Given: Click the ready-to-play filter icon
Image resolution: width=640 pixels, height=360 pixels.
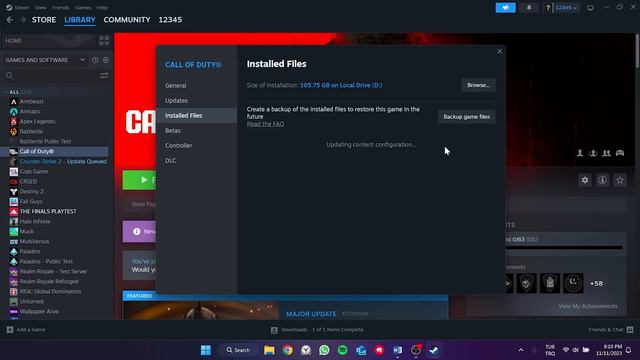Looking at the screenshot, I should pyautogui.click(x=106, y=60).
